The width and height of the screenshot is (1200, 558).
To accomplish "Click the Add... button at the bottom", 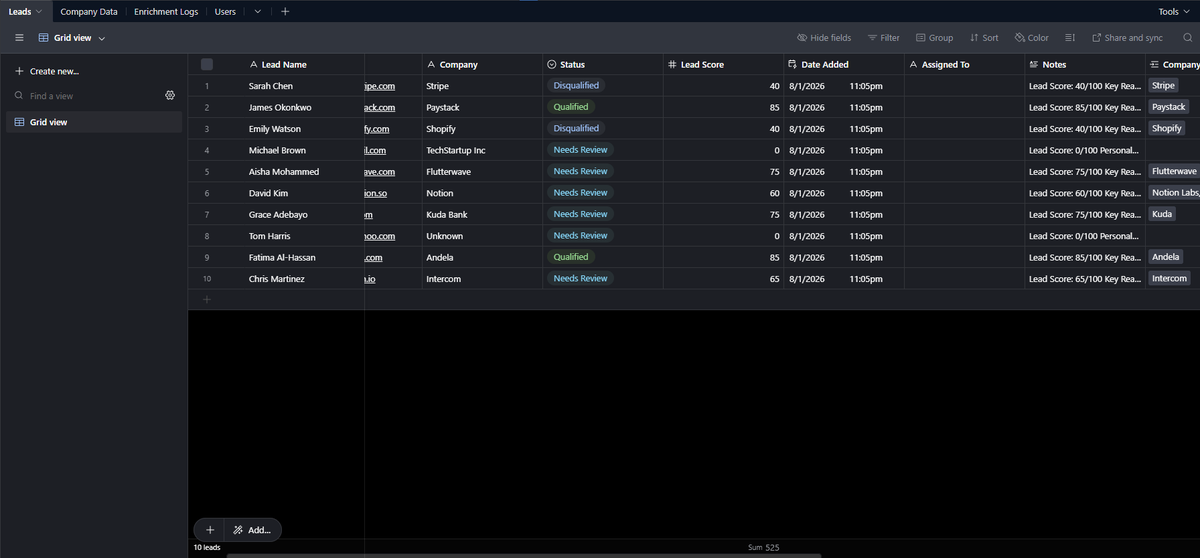I will pos(252,530).
